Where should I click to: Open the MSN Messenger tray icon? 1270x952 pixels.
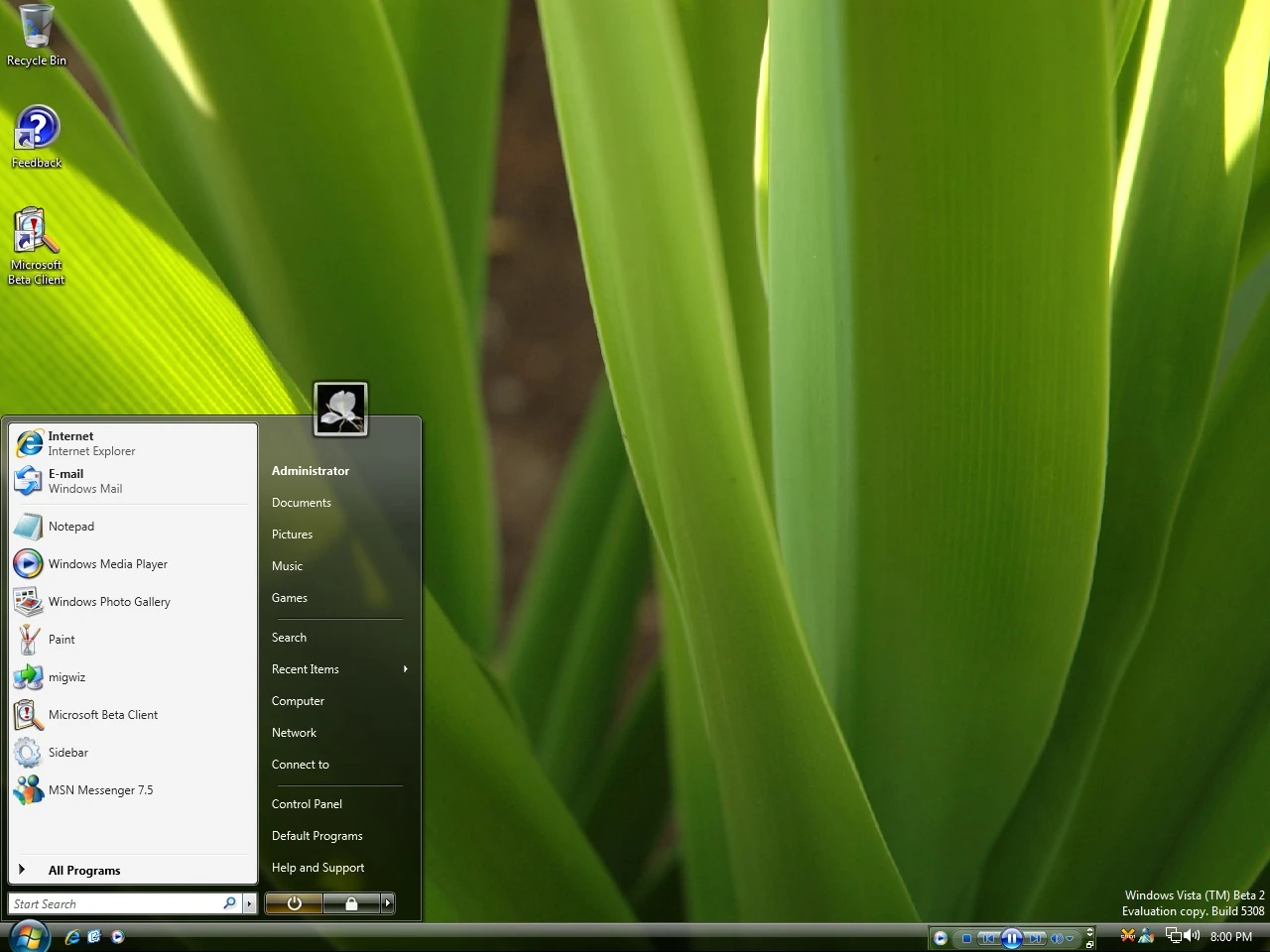(1146, 935)
